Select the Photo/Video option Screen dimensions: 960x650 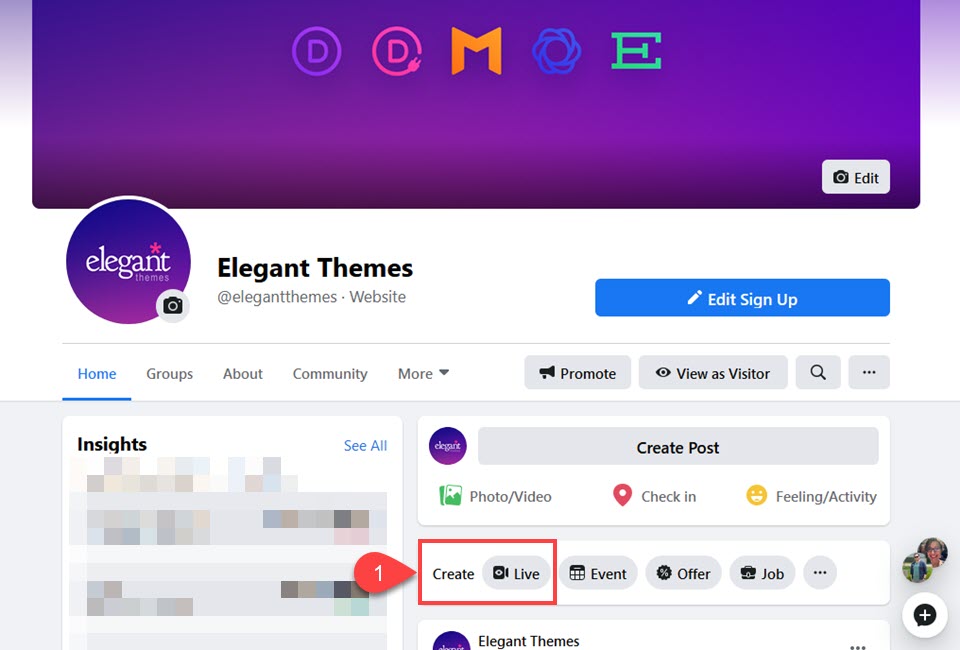tap(495, 496)
